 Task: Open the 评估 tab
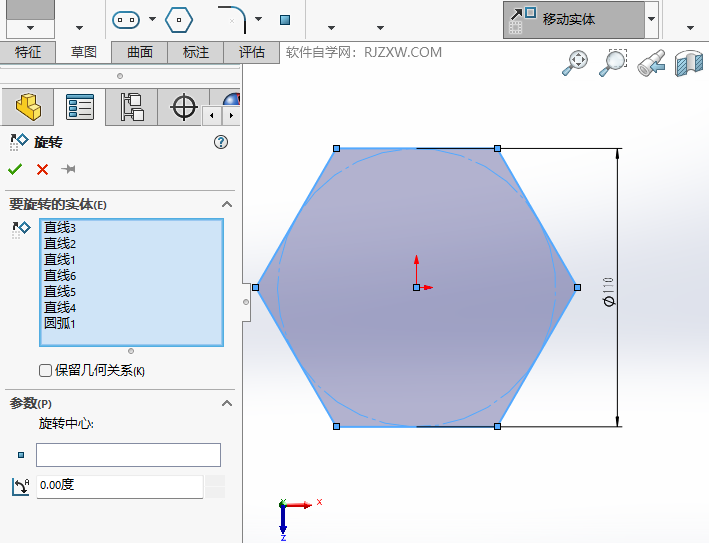click(x=252, y=52)
